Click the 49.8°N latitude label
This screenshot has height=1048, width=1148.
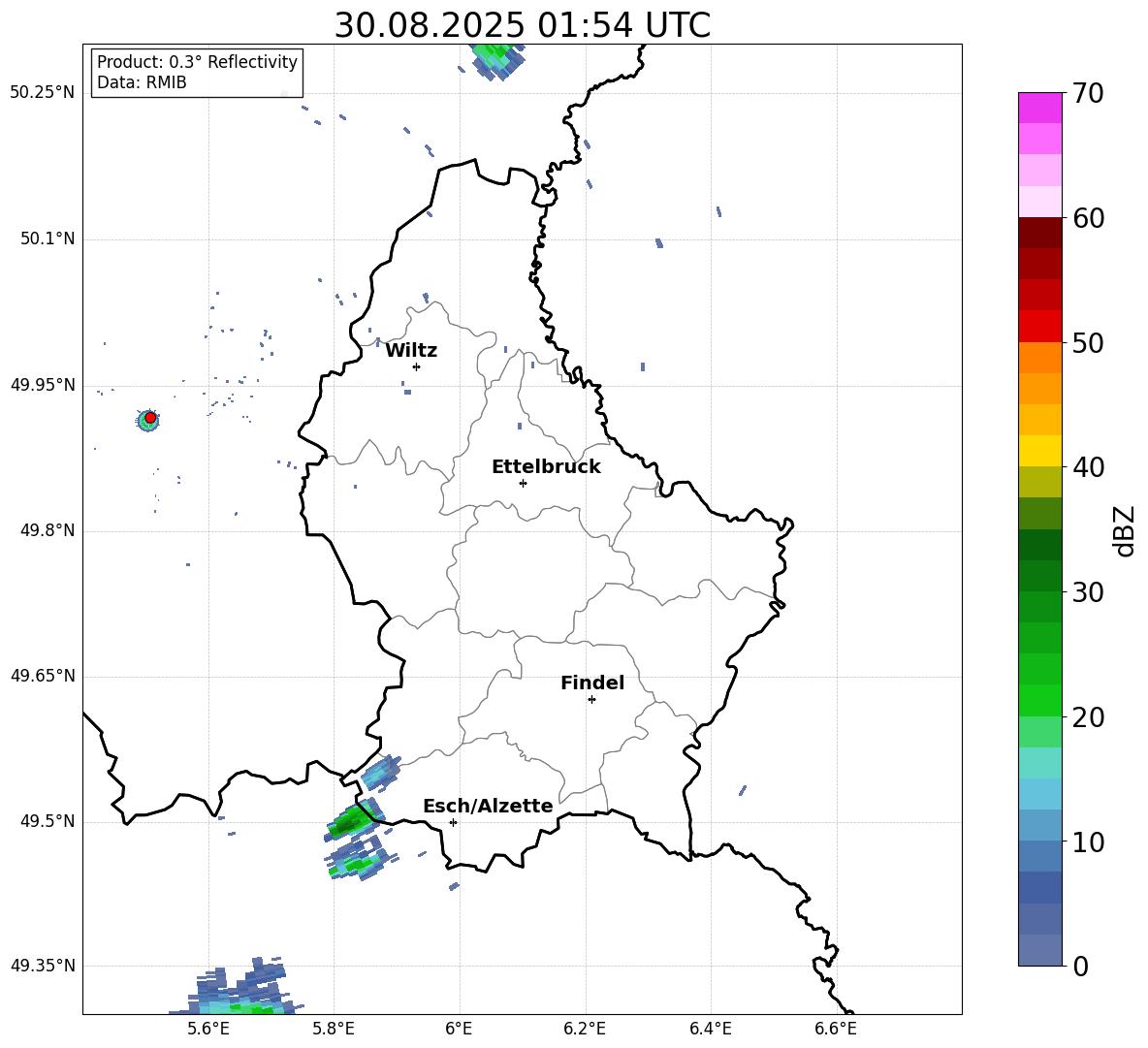click(48, 530)
